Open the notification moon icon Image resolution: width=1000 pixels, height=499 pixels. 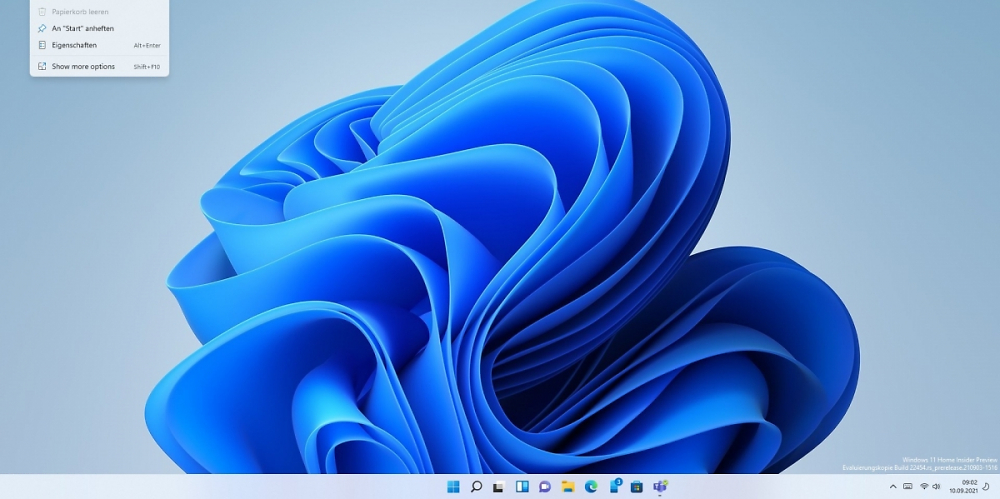pyautogui.click(x=986, y=487)
